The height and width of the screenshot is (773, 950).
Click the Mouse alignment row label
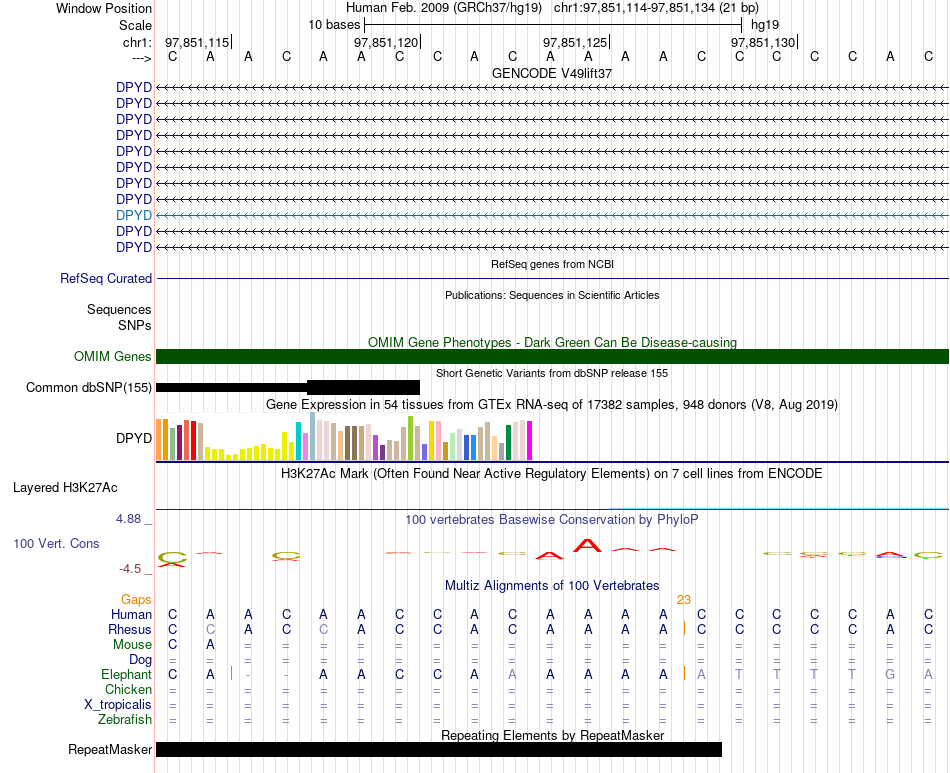coord(133,645)
